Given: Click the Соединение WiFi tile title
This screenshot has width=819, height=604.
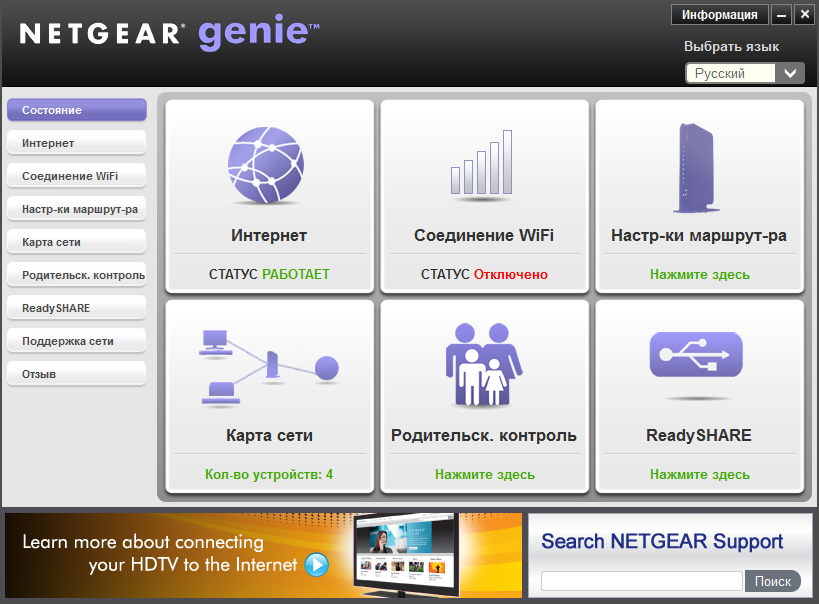Looking at the screenshot, I should pyautogui.click(x=484, y=235).
